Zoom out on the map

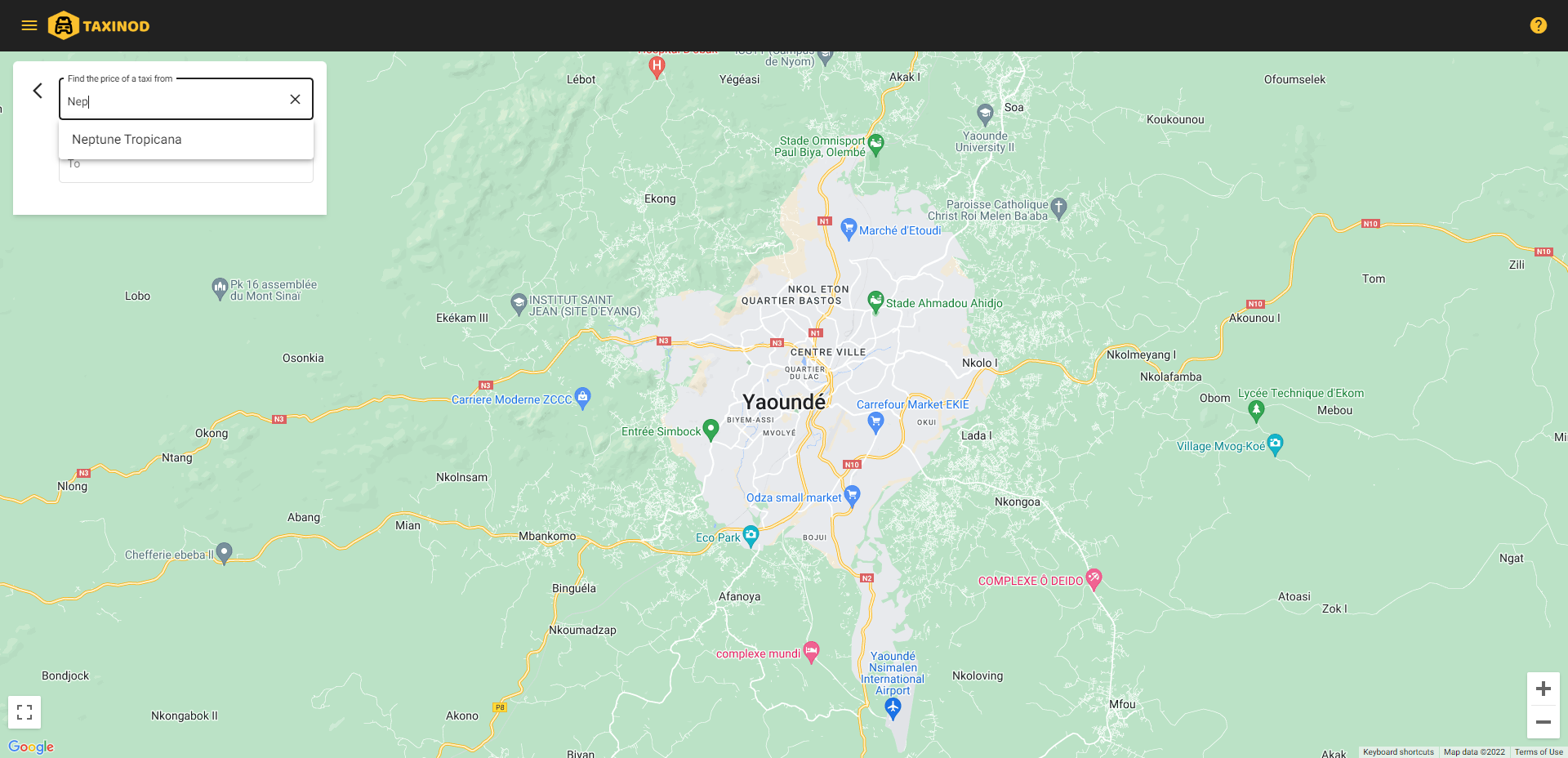point(1543,722)
